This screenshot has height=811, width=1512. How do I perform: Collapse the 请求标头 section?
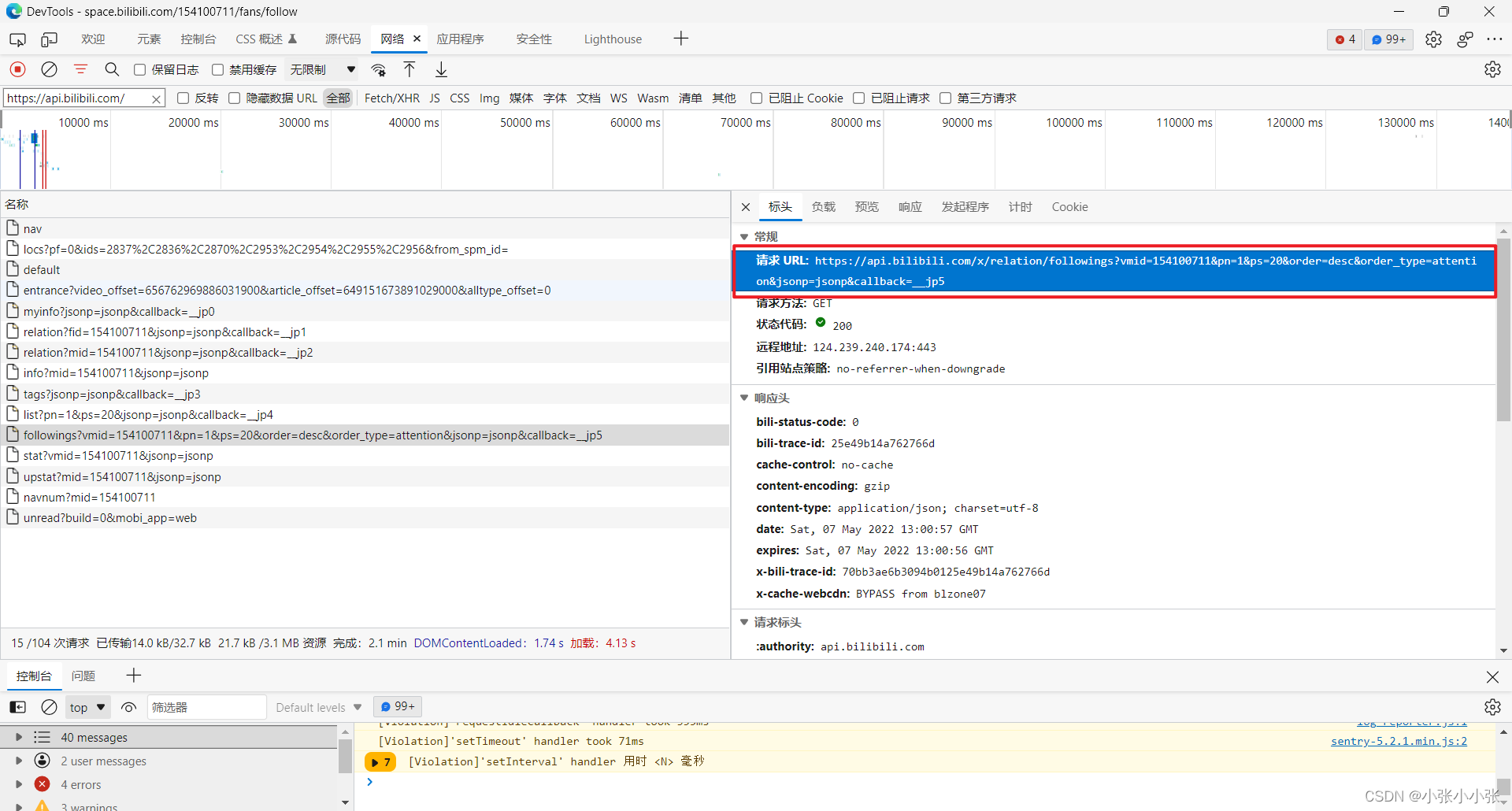point(744,622)
